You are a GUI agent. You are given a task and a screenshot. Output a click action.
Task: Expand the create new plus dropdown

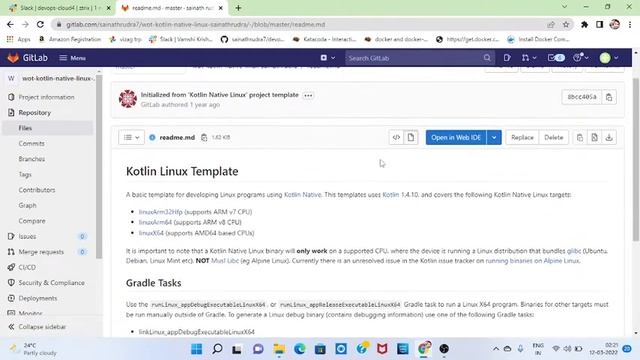(328, 58)
